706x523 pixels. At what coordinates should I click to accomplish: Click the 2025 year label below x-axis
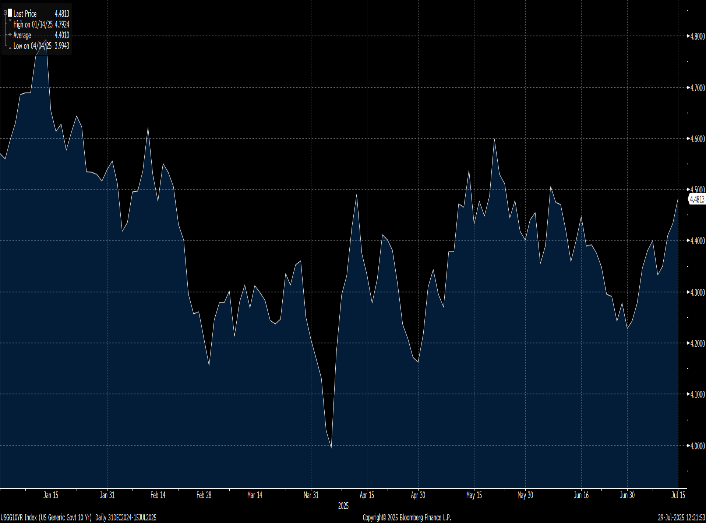pos(345,505)
